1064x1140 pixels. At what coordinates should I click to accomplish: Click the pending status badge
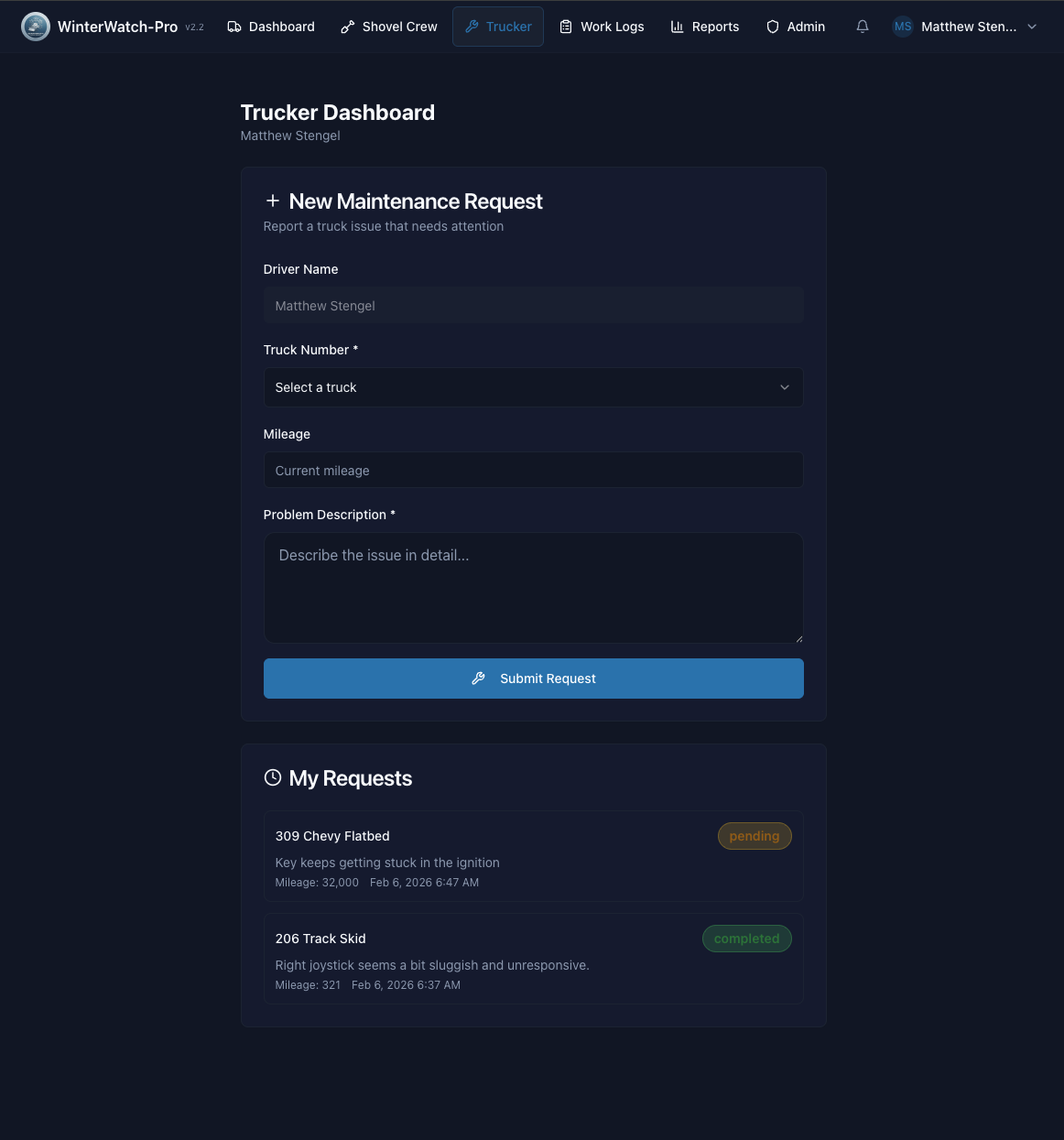[x=755, y=836]
